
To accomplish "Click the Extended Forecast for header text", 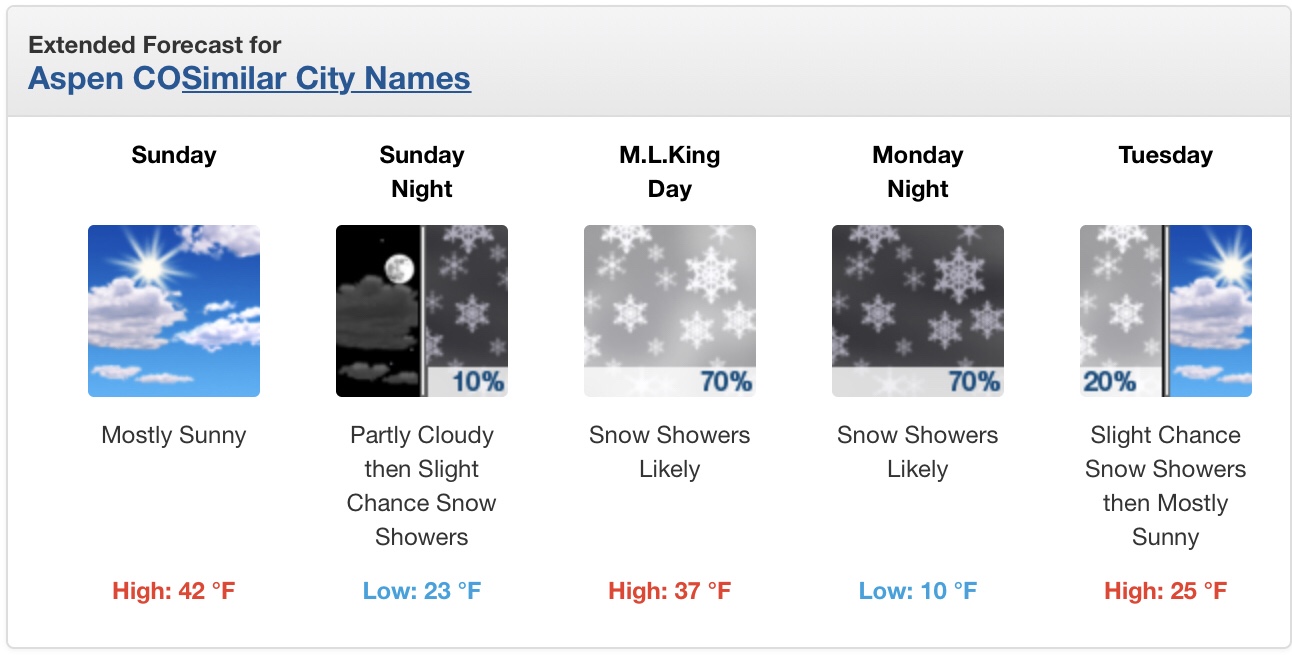I will [155, 45].
